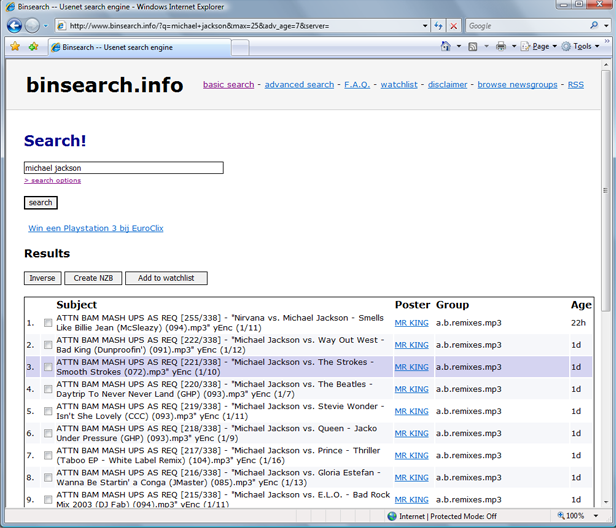The width and height of the screenshot is (616, 528).
Task: Click the Add to watchlist button
Action: coord(166,278)
